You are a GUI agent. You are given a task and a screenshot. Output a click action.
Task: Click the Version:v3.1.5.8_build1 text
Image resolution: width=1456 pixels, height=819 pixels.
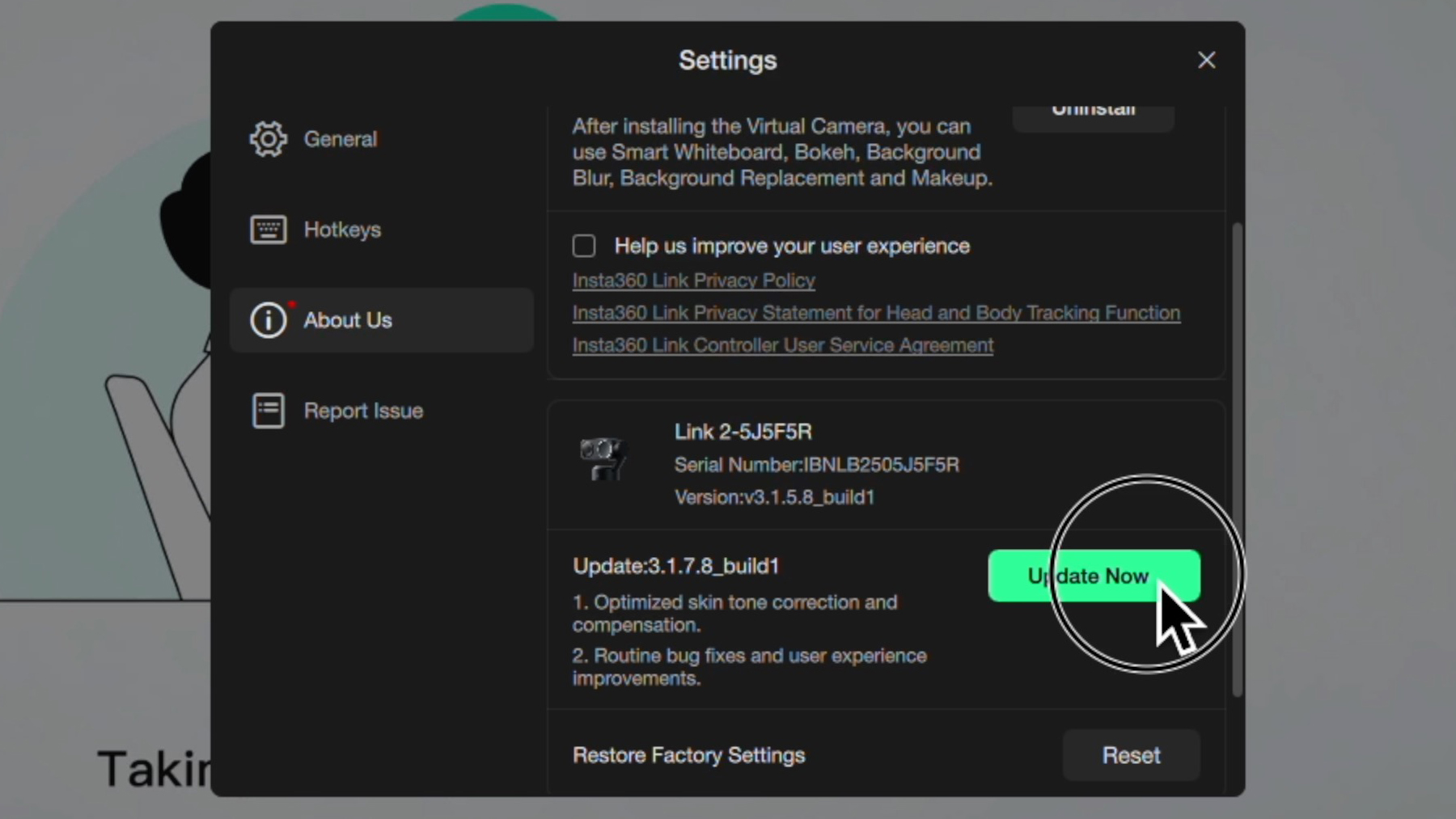point(774,497)
